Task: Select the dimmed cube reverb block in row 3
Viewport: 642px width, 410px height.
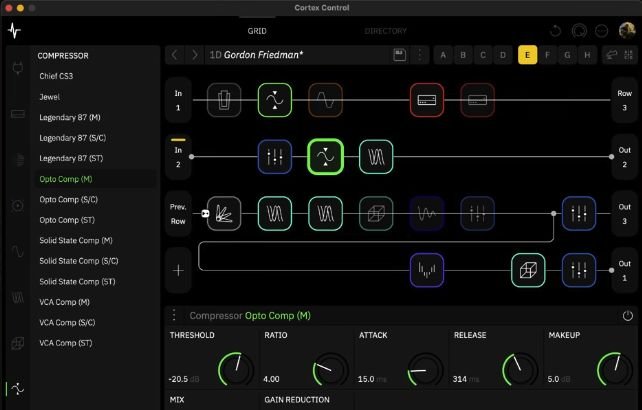Action: (376, 213)
